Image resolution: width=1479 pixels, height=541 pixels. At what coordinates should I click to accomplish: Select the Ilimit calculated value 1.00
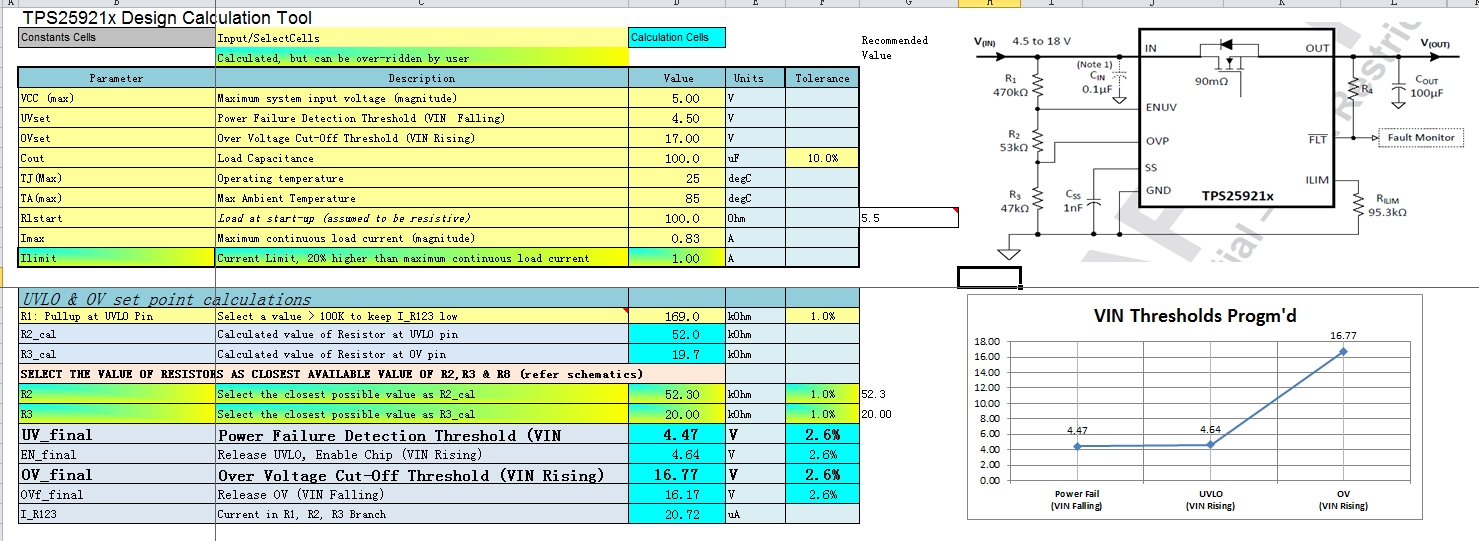677,258
